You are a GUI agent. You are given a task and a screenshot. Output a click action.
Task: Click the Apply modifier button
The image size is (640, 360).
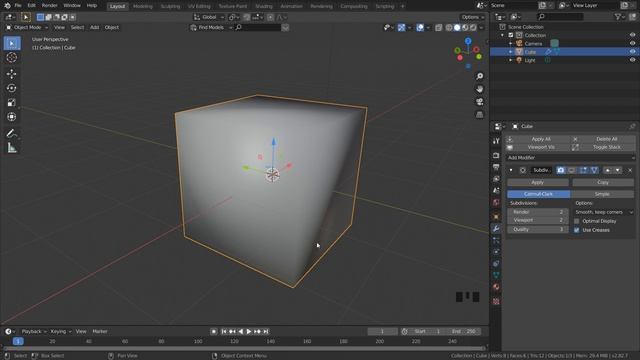pos(538,182)
